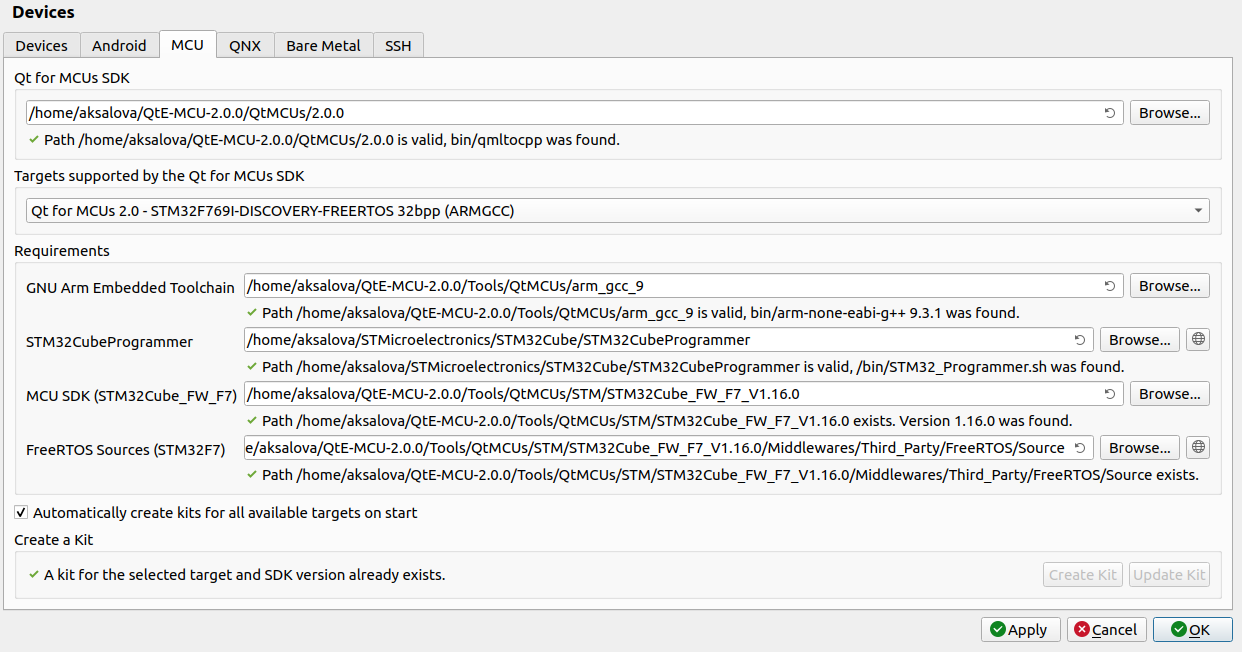Select the QNX tab

tap(245, 46)
